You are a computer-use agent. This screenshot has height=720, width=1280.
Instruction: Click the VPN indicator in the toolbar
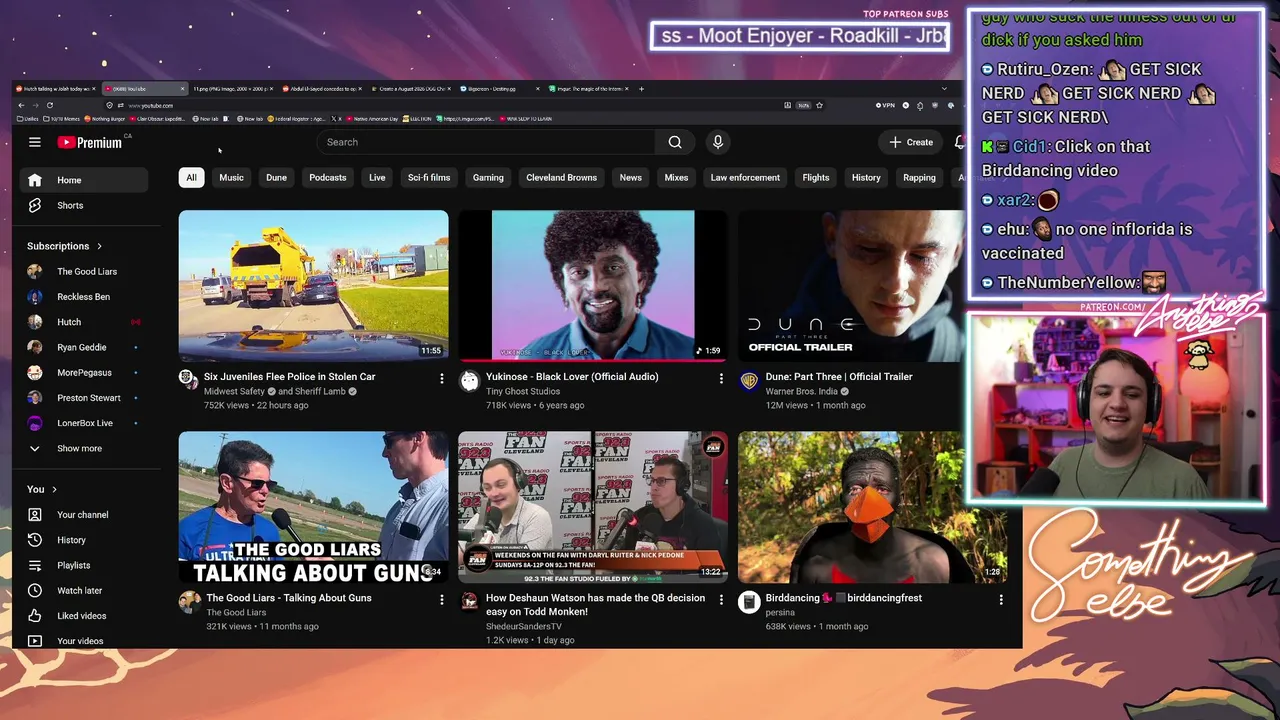click(x=885, y=105)
